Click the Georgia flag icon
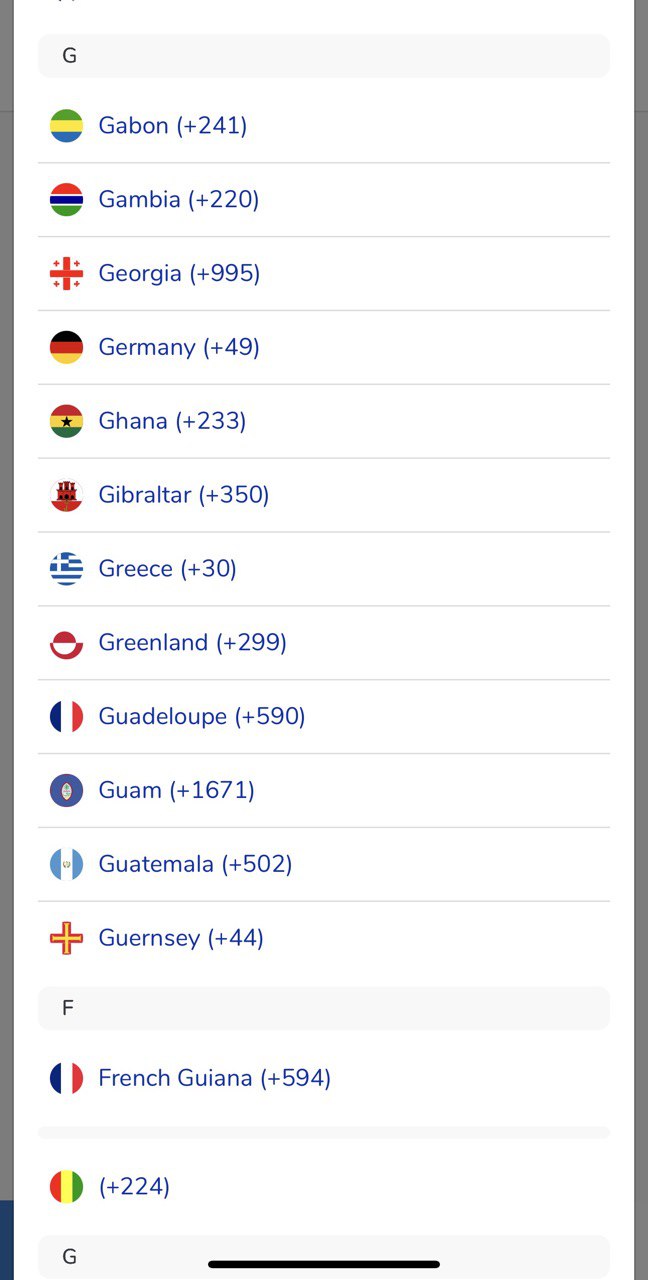 point(66,273)
